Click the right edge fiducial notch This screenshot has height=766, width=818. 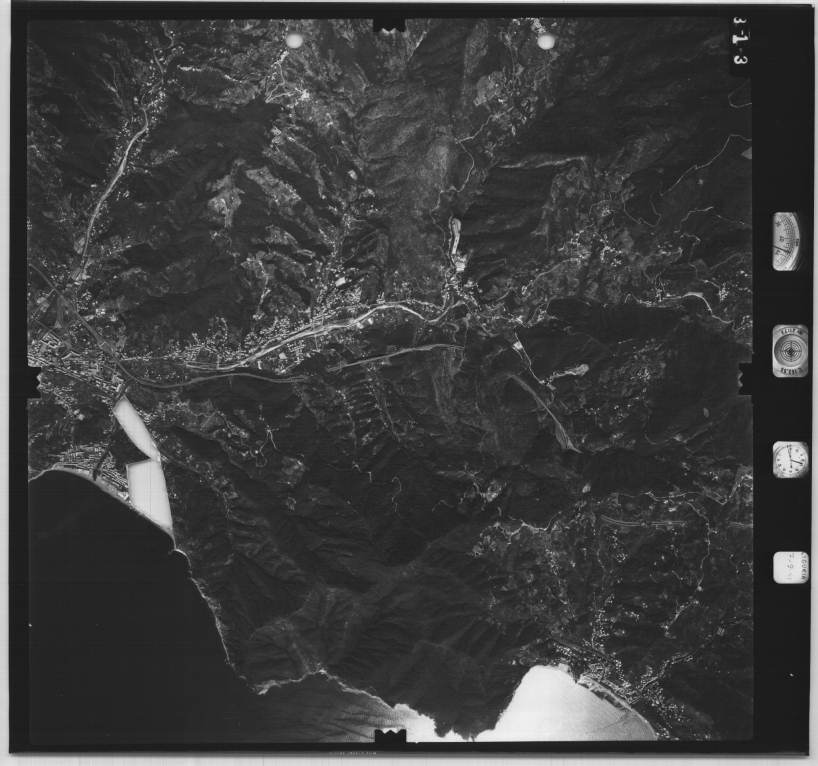(744, 377)
